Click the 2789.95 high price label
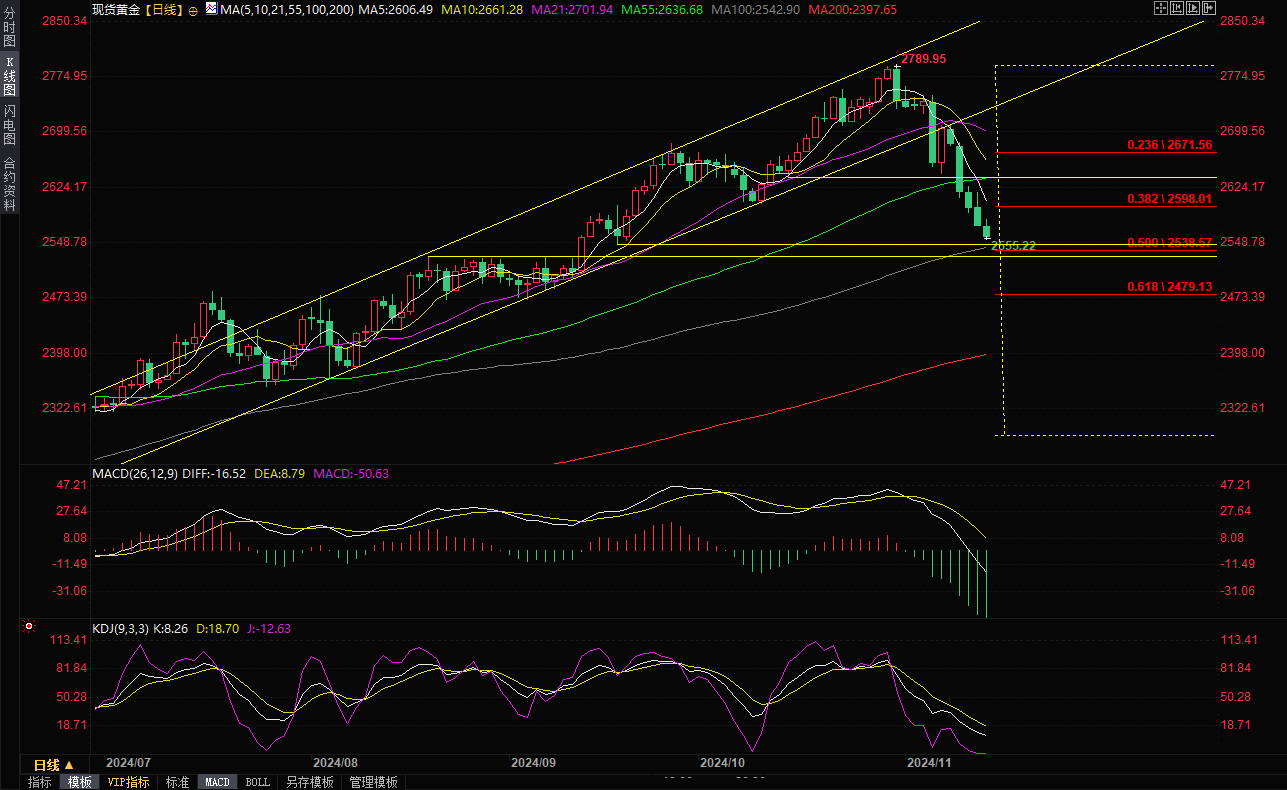This screenshot has height=790, width=1287. tap(923, 60)
